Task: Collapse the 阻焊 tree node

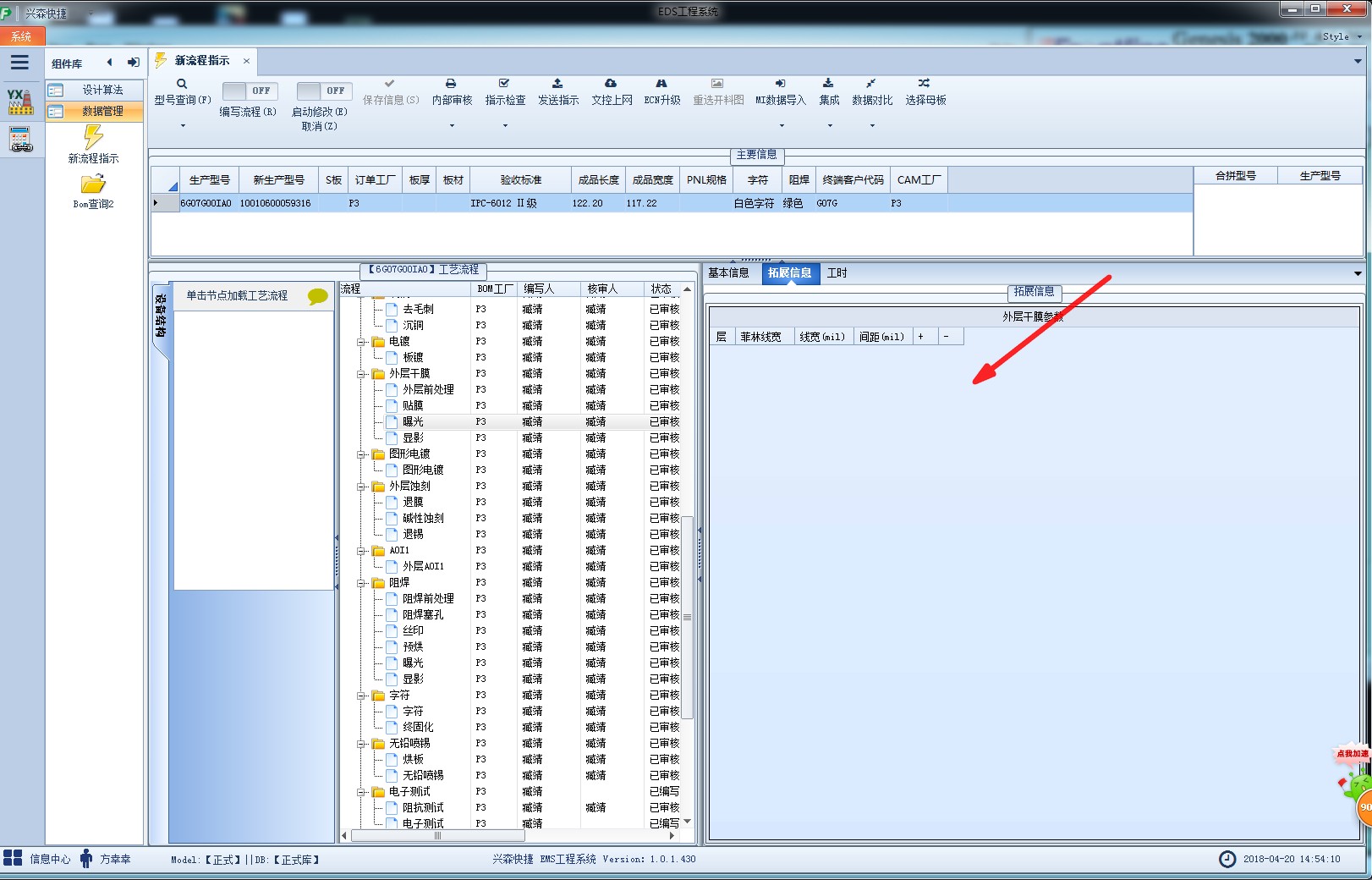Action: tap(361, 583)
